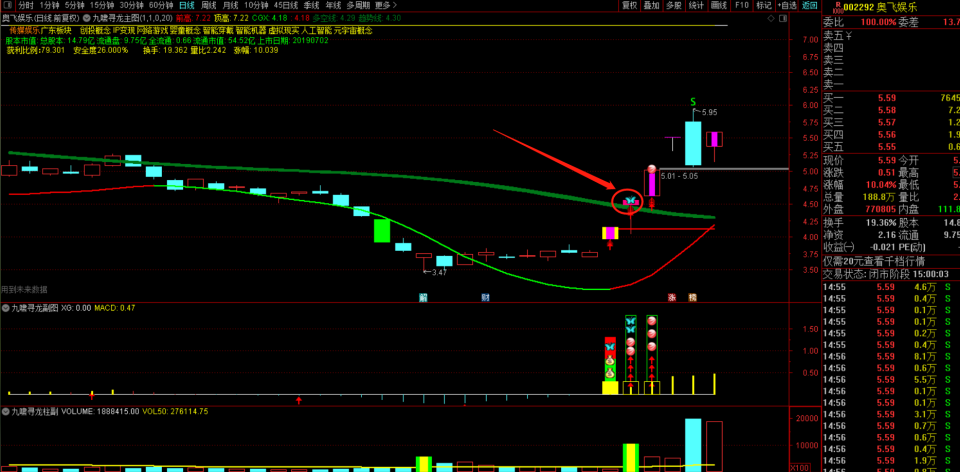Switch to the 日线 period tab

coord(186,5)
